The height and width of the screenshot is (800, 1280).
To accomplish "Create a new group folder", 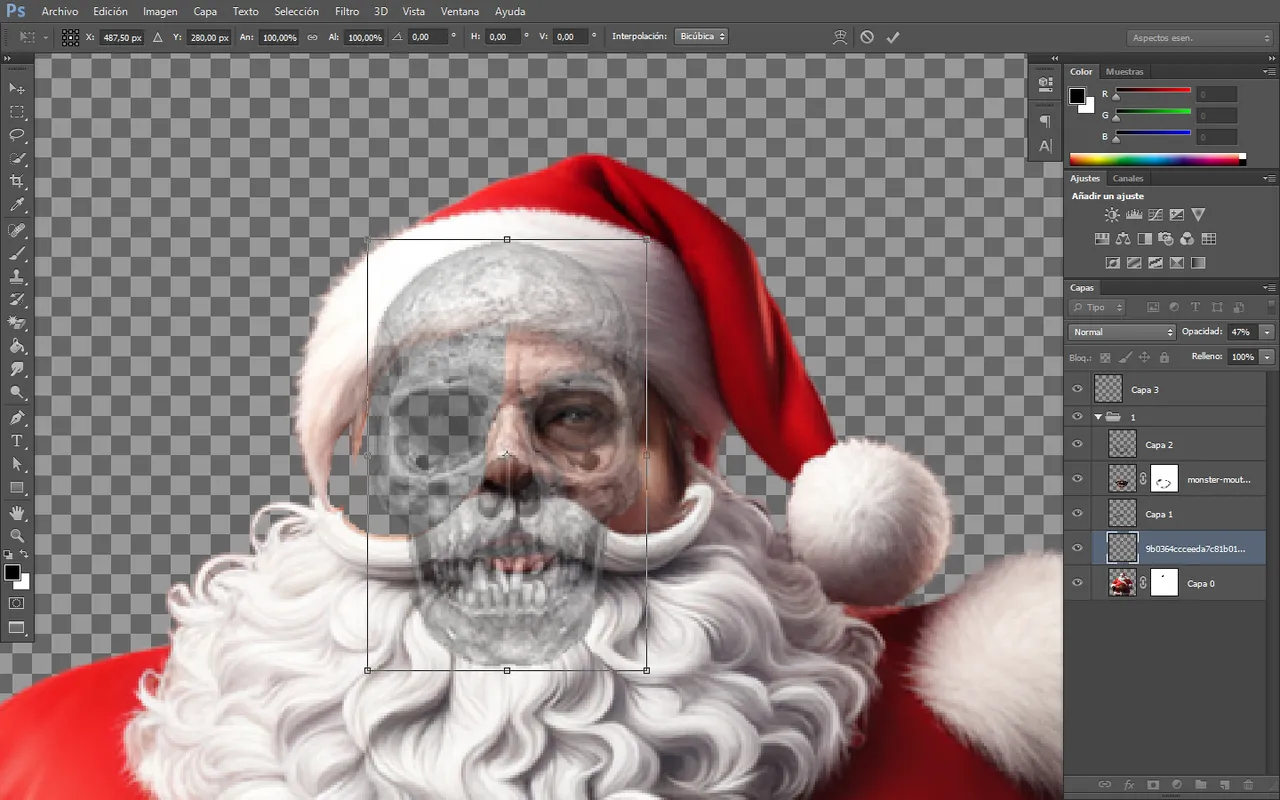I will (1201, 786).
